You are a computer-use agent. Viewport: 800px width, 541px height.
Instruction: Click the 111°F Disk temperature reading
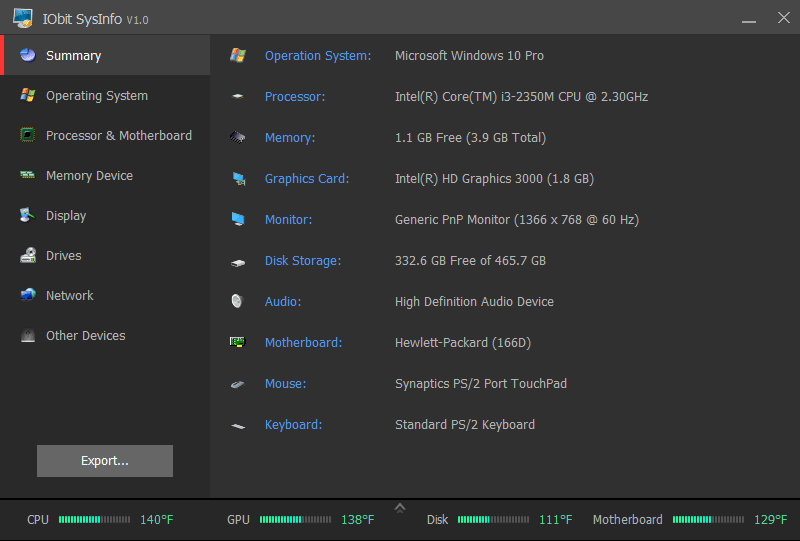pyautogui.click(x=556, y=520)
